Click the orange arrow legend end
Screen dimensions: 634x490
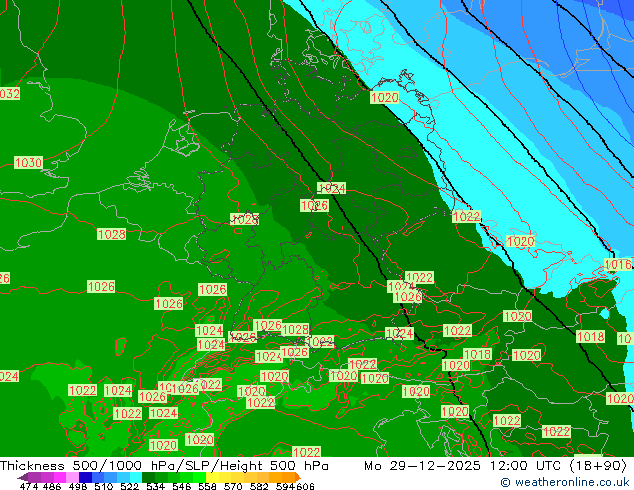298,478
